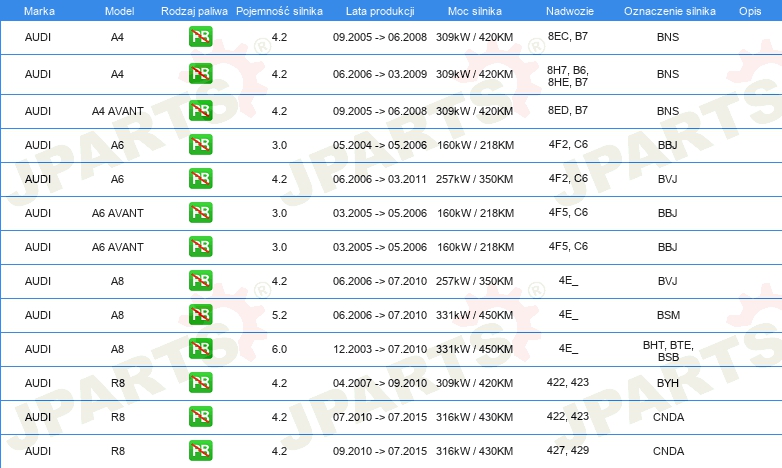Click the fuel icon in the R8 427, 429 row
Screen dimensions: 782x468
(200, 450)
